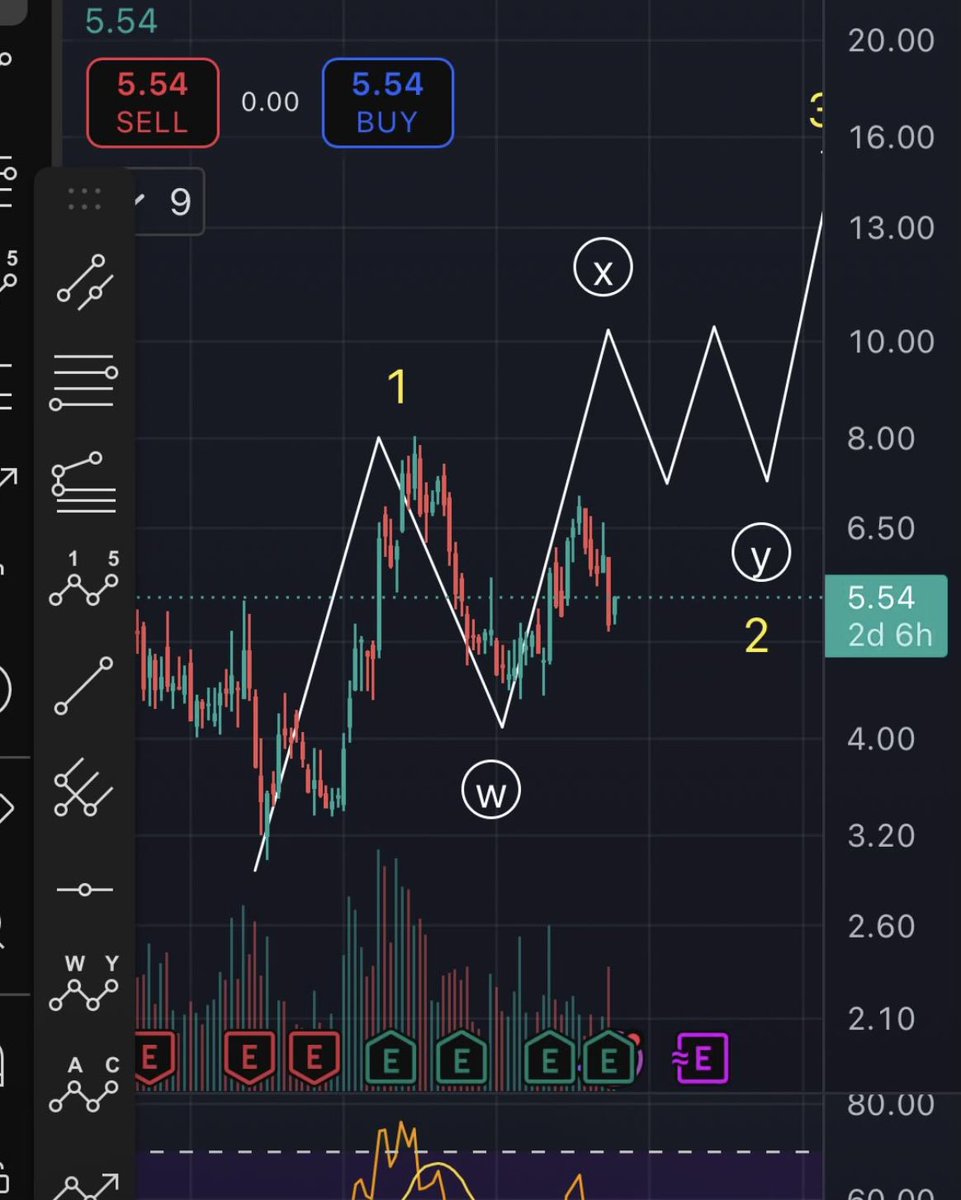Select the single Trend Line tool

(84, 686)
